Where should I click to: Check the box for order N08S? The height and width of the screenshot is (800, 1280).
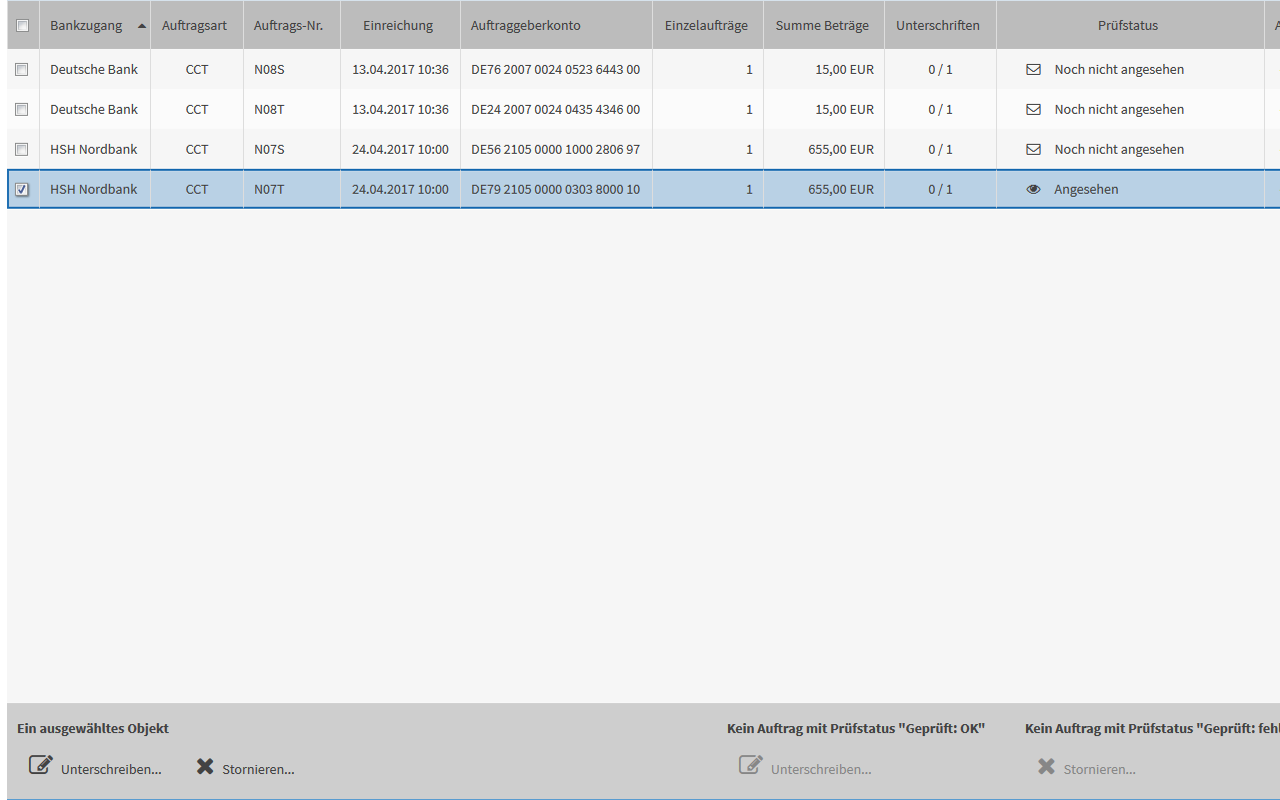click(22, 70)
